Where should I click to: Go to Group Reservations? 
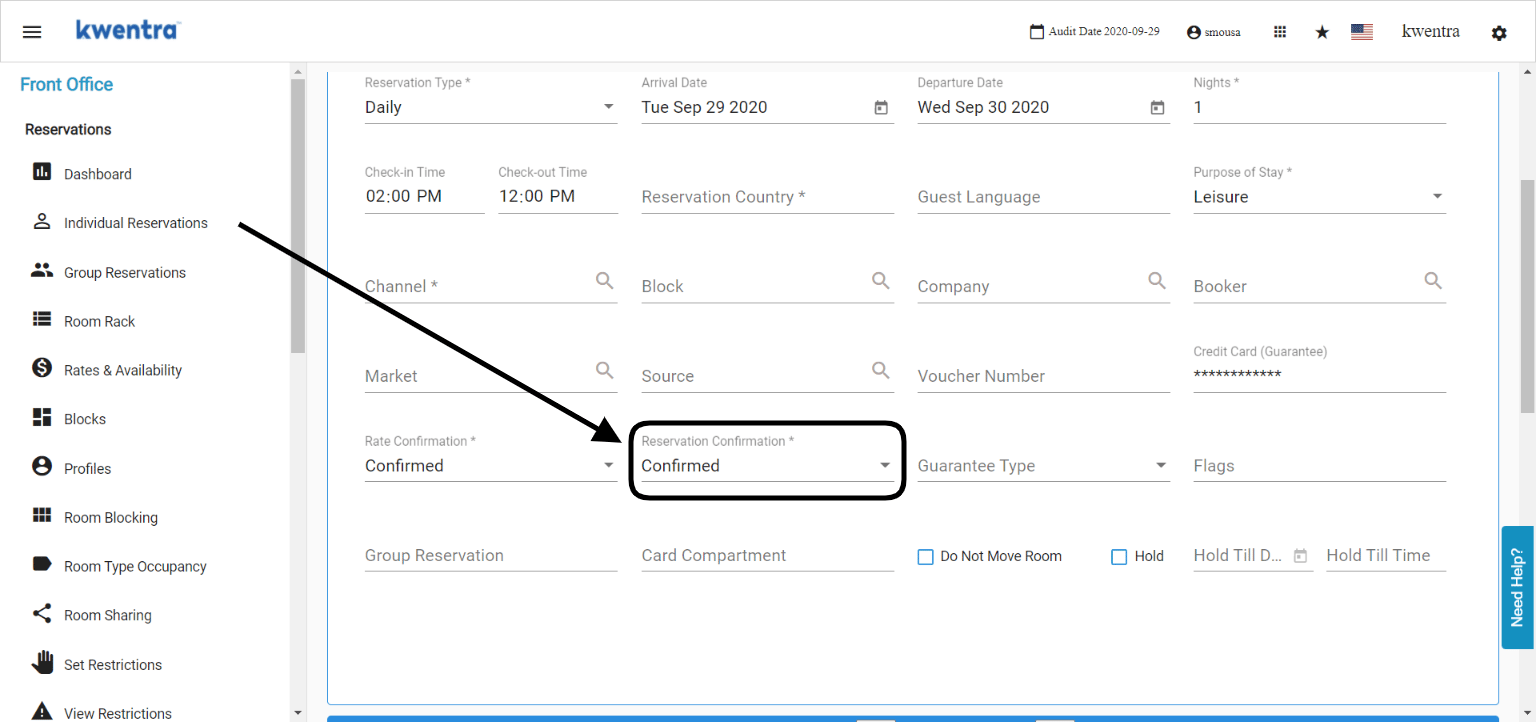(x=125, y=272)
